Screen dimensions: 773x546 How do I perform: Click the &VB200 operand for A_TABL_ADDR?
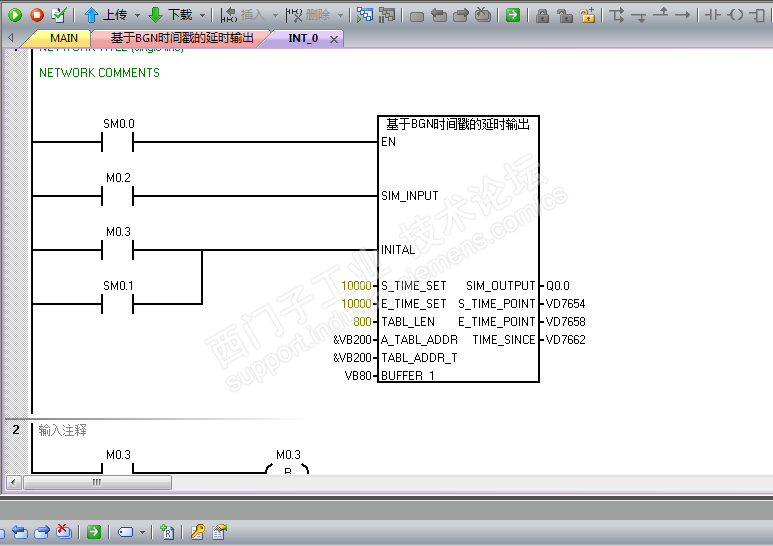(x=352, y=340)
